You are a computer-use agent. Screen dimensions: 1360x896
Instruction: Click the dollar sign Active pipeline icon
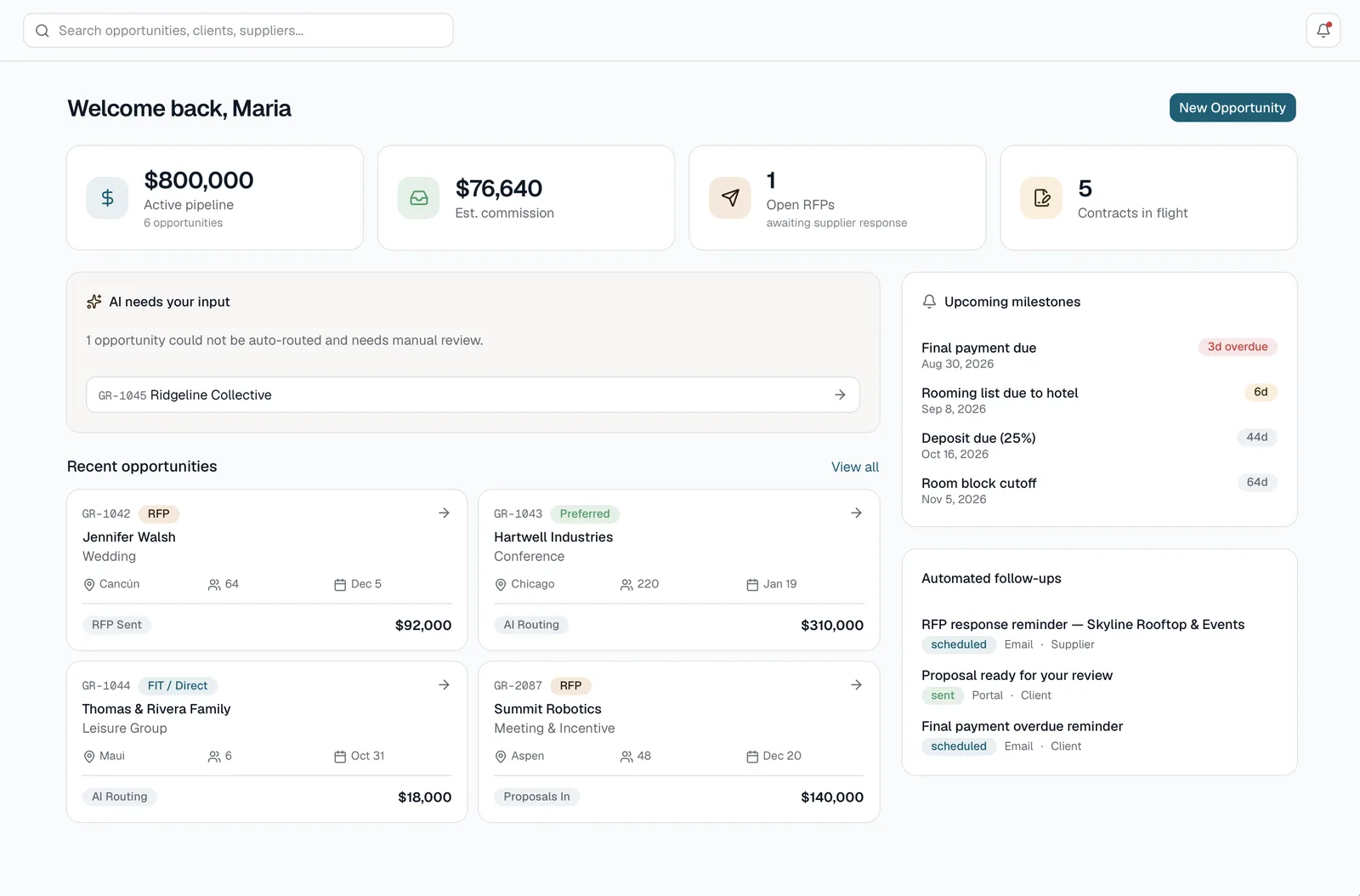(x=107, y=198)
